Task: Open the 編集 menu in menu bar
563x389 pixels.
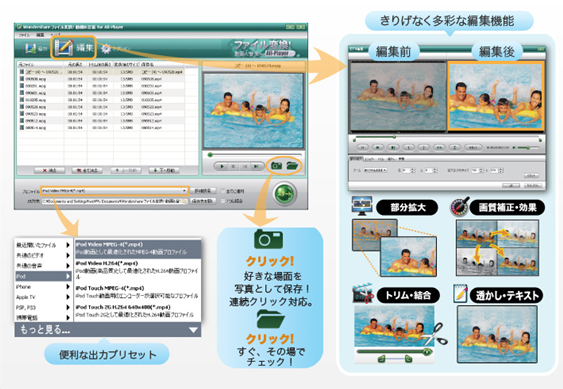Action: tap(40, 35)
